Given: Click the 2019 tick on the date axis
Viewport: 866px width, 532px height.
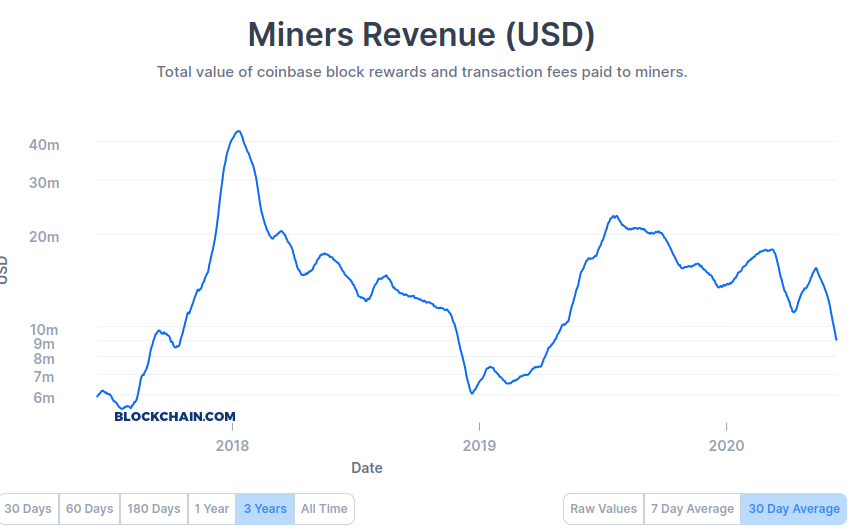Looking at the screenshot, I should [479, 445].
